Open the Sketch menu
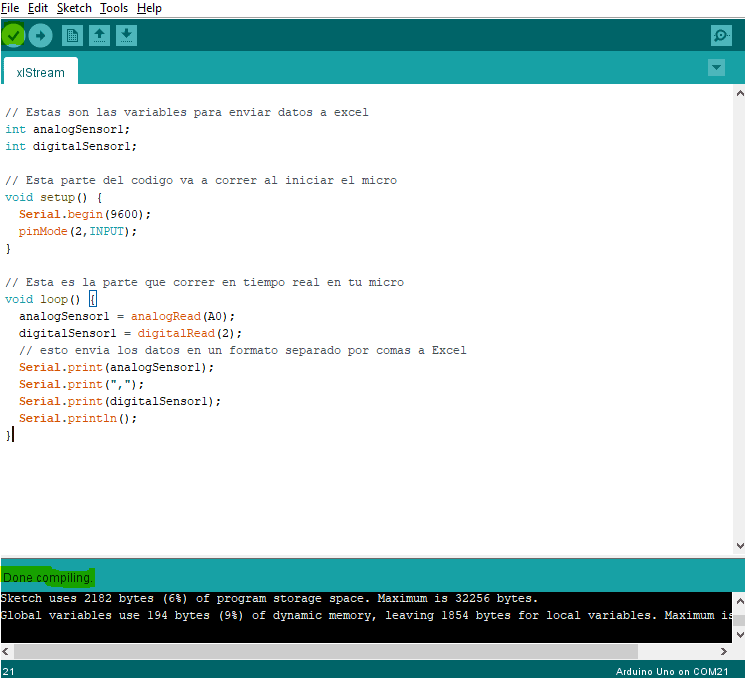 [x=74, y=8]
